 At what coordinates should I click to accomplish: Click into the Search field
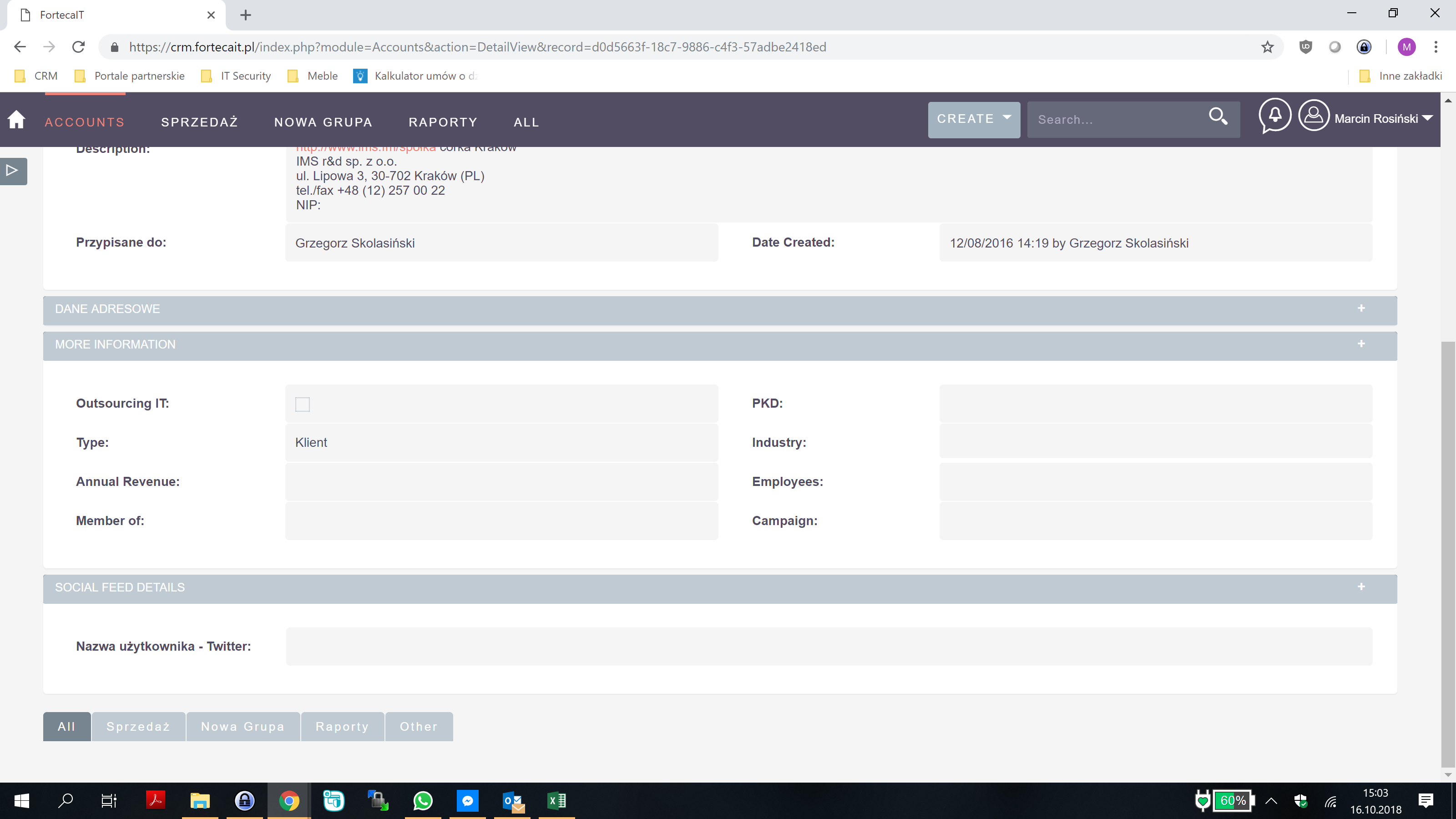click(1113, 120)
